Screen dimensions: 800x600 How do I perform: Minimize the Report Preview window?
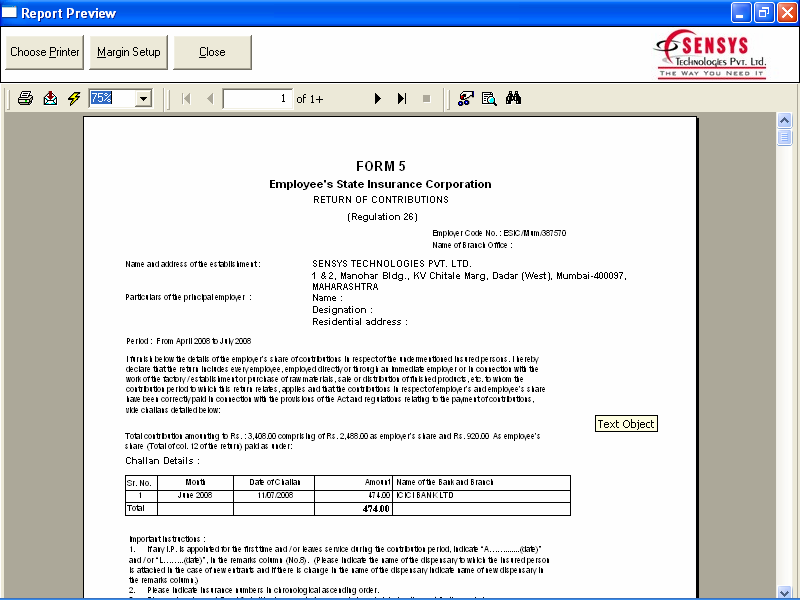[x=740, y=13]
